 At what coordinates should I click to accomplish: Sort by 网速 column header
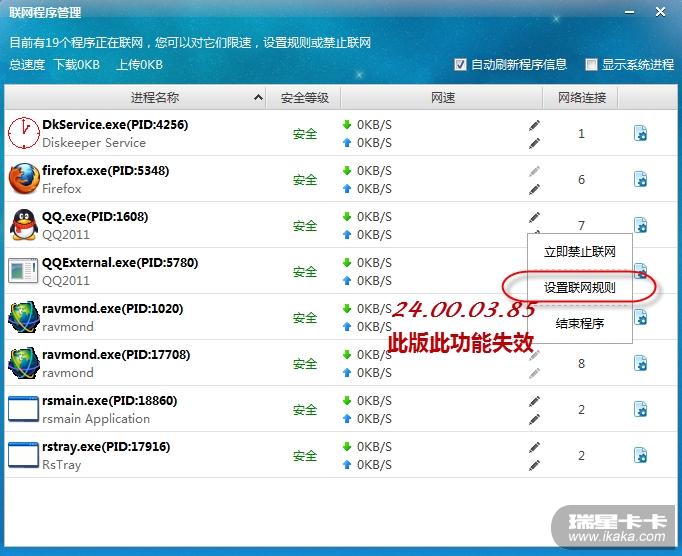(442, 97)
